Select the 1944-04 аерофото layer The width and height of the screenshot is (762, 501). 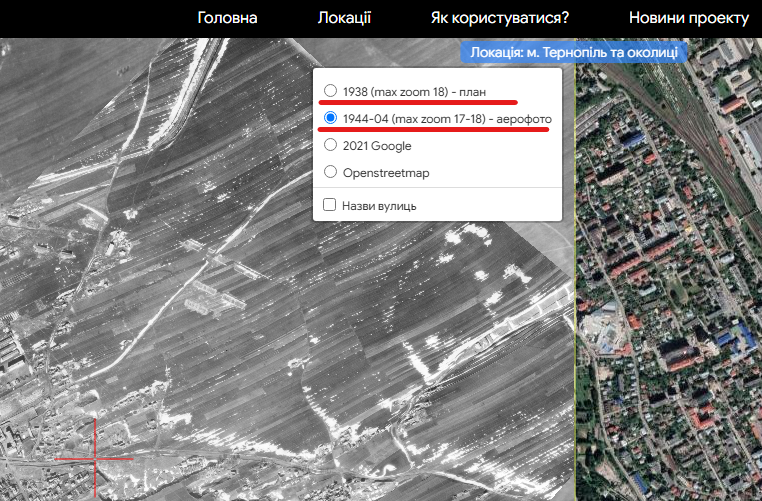coord(330,118)
